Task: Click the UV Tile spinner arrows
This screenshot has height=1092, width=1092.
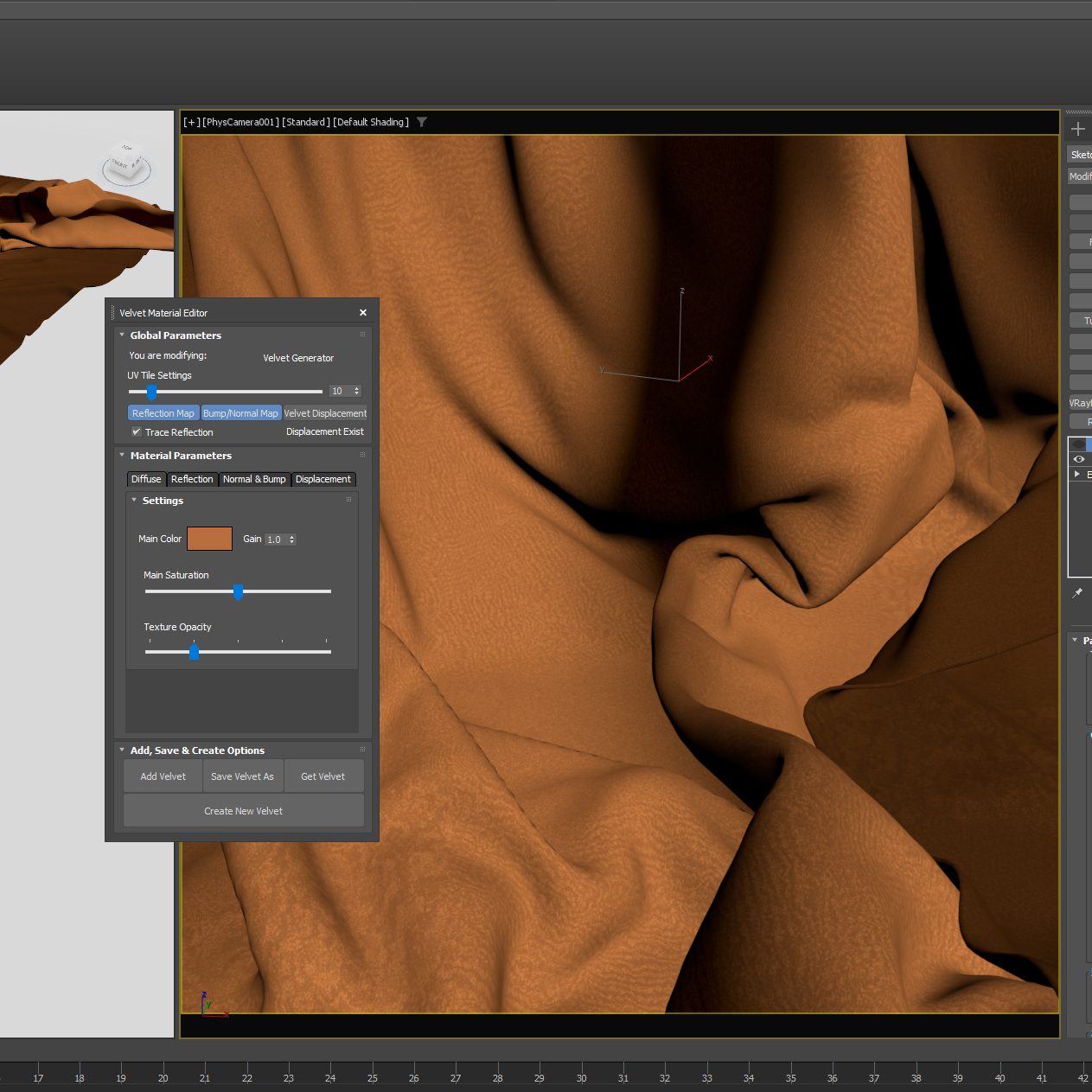Action: coord(356,392)
